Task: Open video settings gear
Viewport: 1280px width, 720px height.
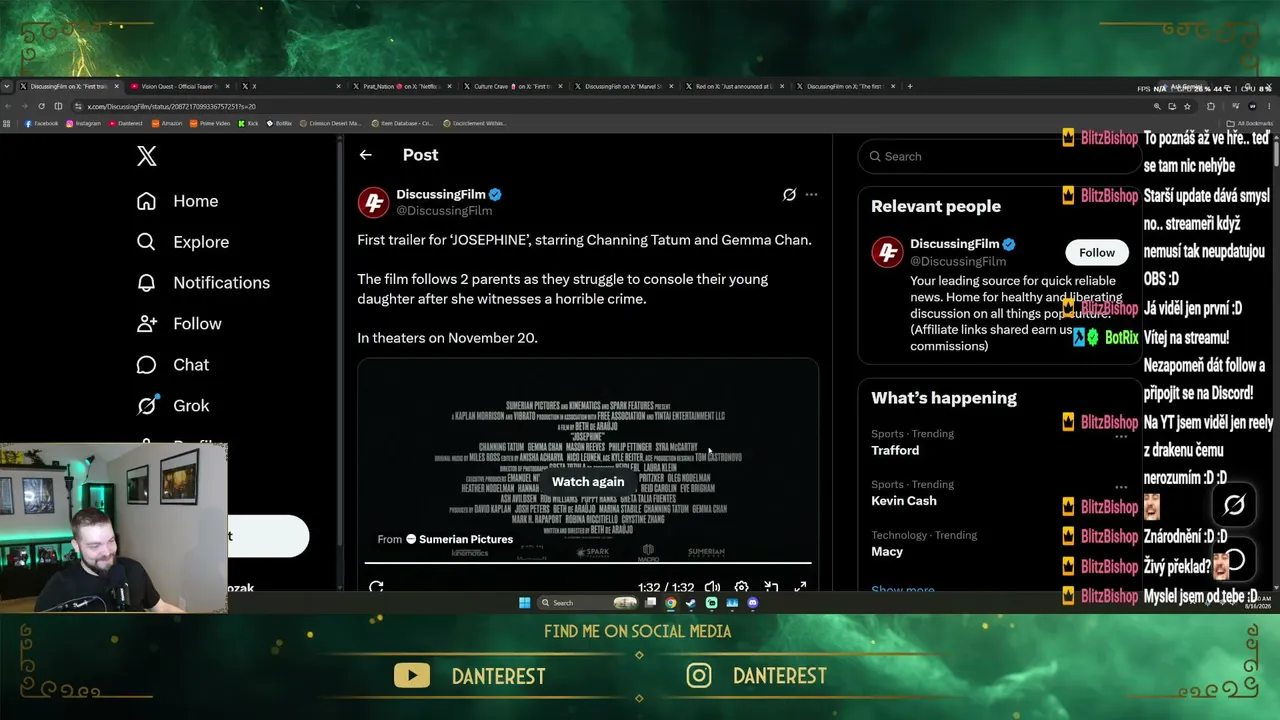Action: (741, 587)
